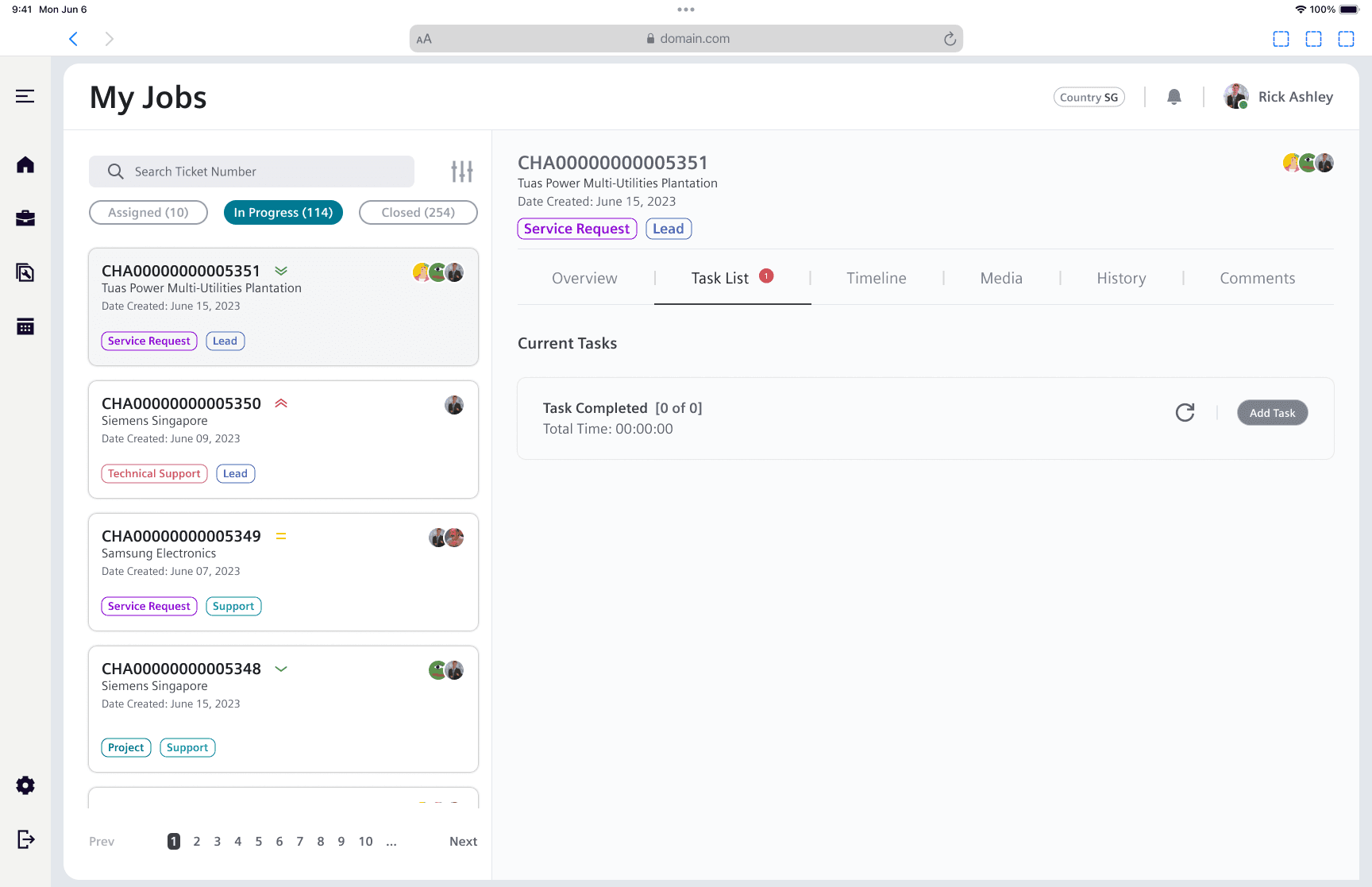Click the Prev pagination link
The image size is (1372, 887).
102,841
